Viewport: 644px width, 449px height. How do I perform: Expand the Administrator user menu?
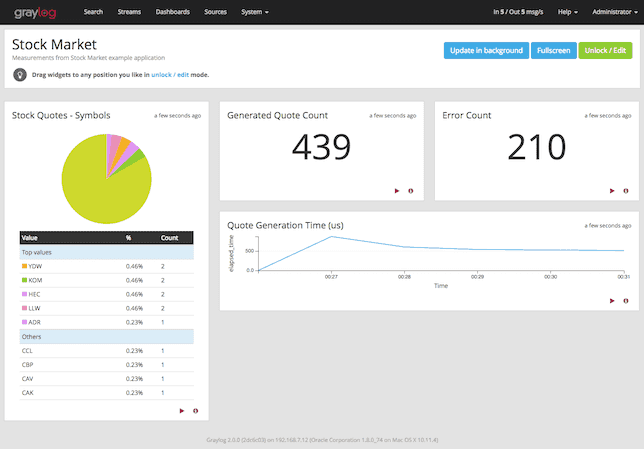(x=615, y=12)
